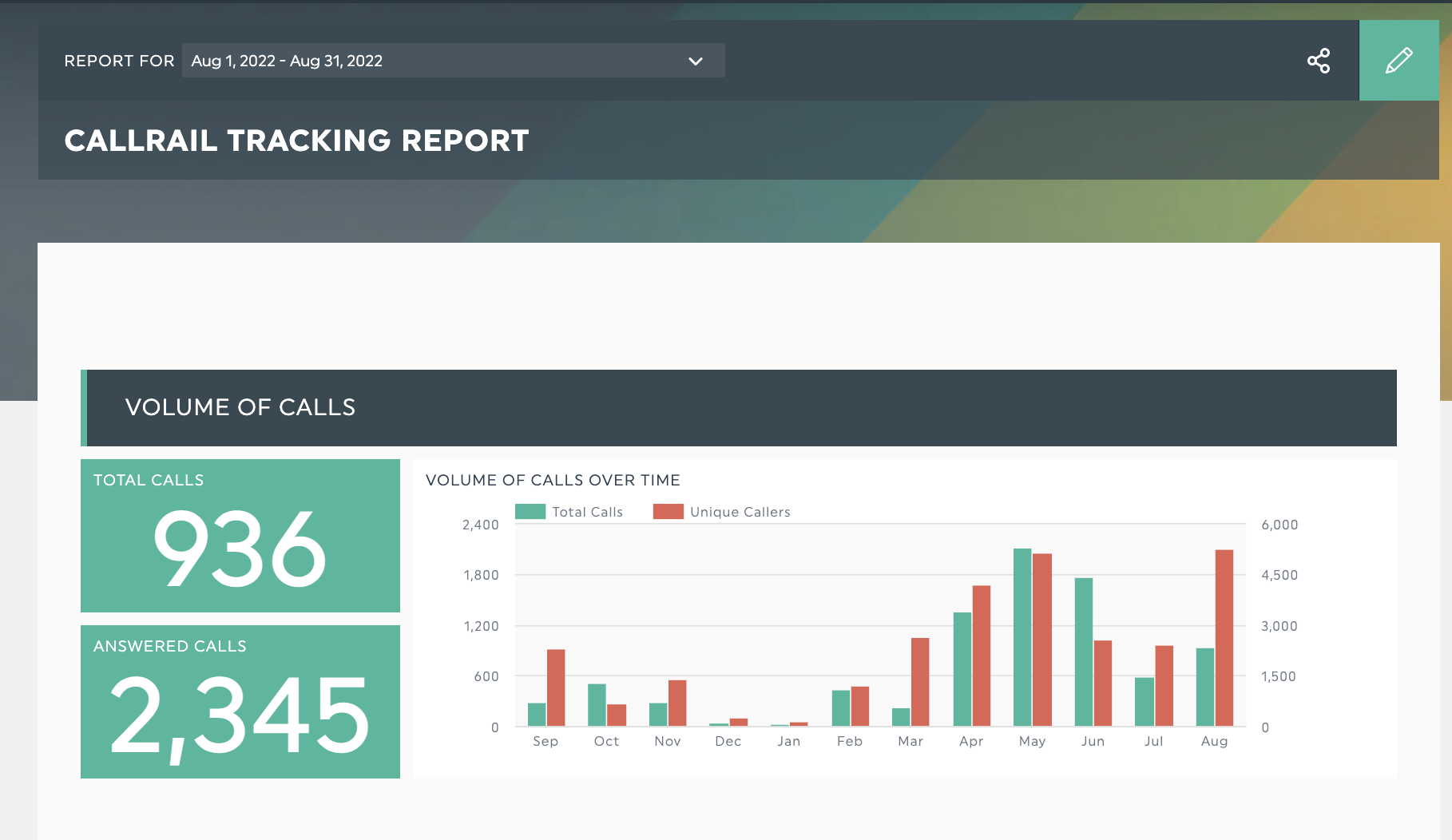Viewport: 1452px width, 840px height.
Task: Click the Mar Unique Callers red bar
Action: click(x=920, y=682)
